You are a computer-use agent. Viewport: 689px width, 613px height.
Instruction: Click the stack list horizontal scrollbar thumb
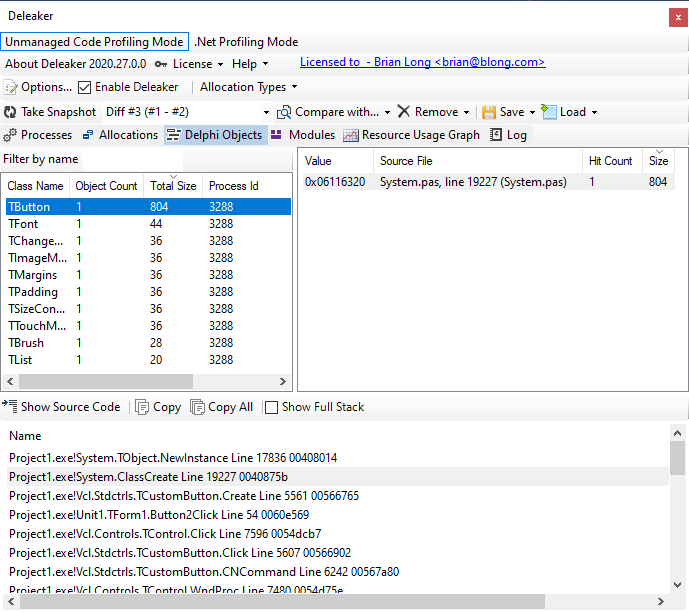pos(283,601)
